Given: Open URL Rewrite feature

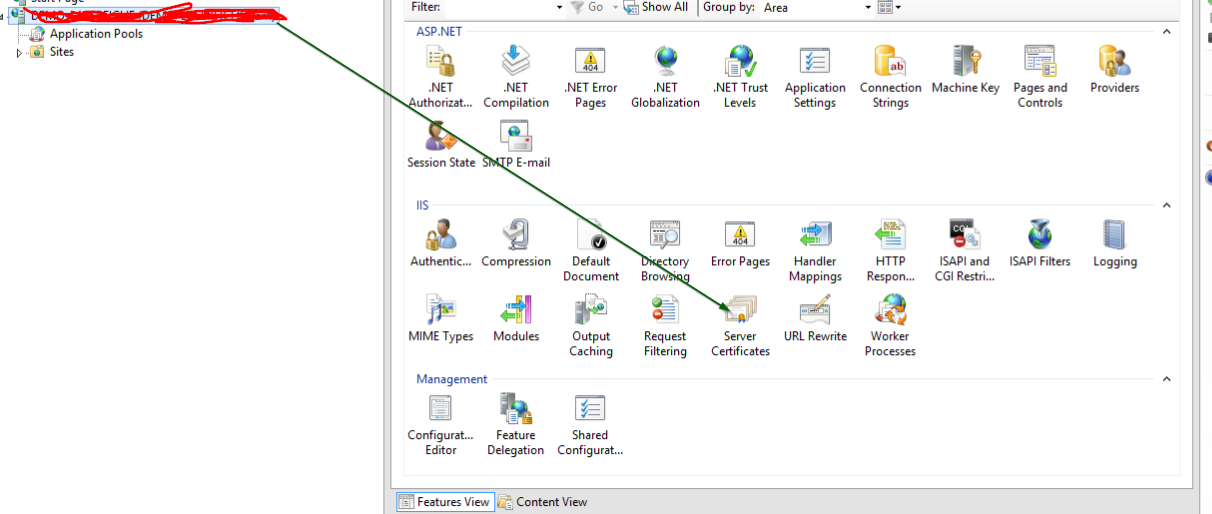Looking at the screenshot, I should click(x=815, y=319).
